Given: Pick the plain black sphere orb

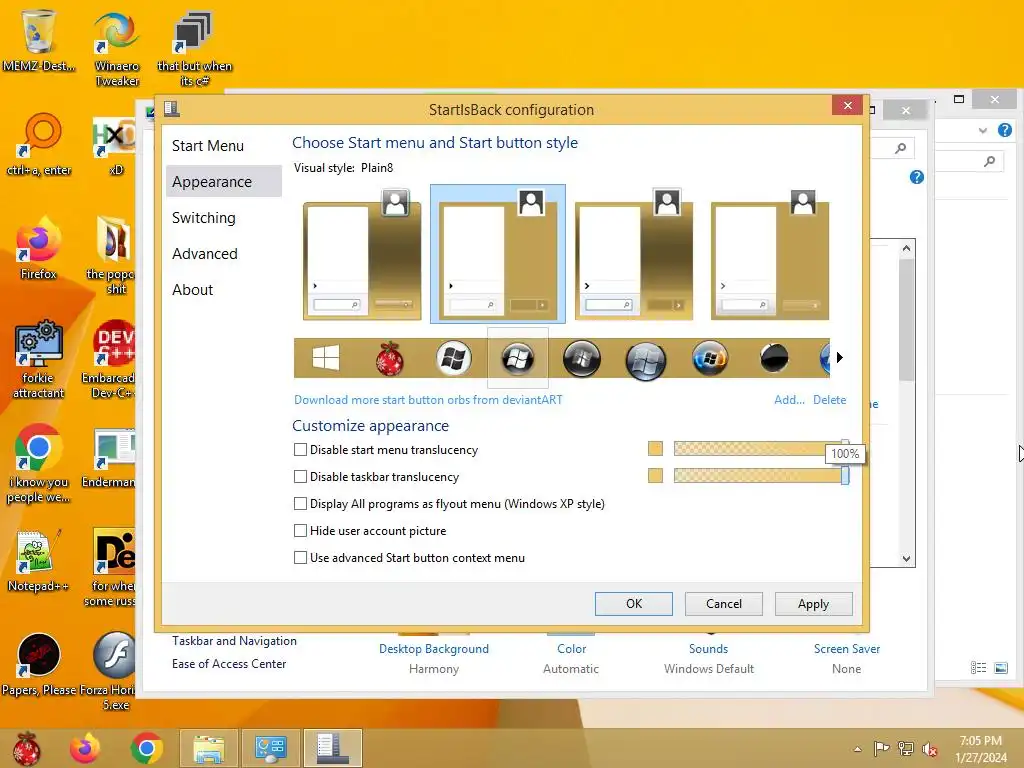Looking at the screenshot, I should [x=774, y=358].
